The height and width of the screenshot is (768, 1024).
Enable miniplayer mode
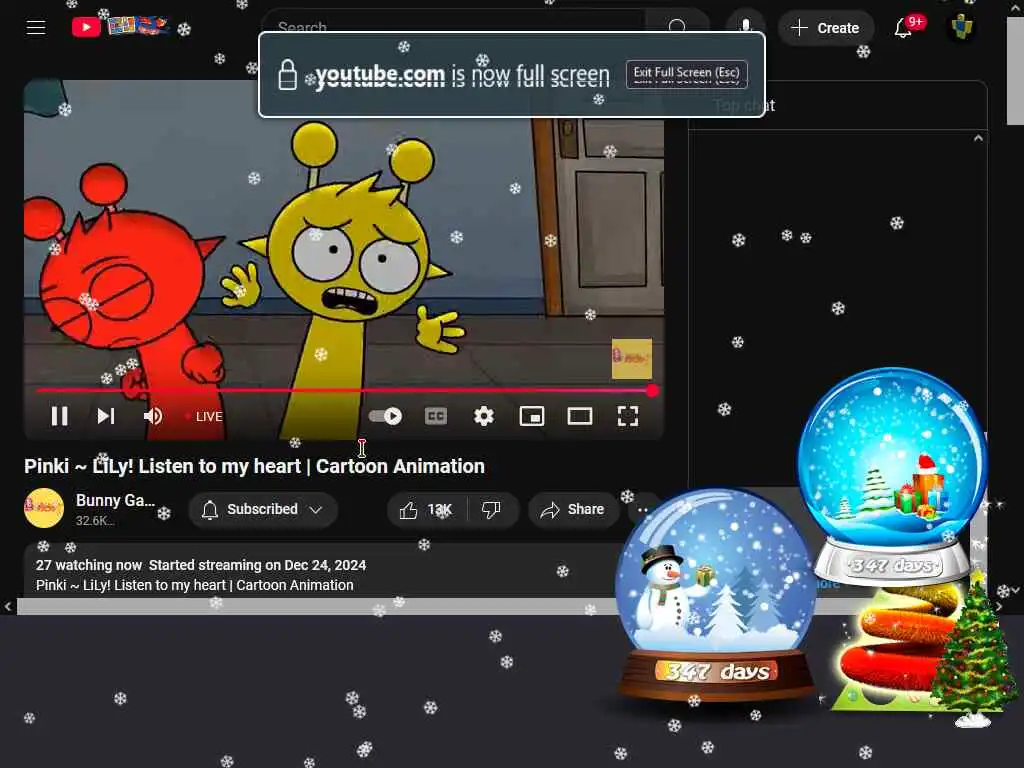[x=532, y=416]
